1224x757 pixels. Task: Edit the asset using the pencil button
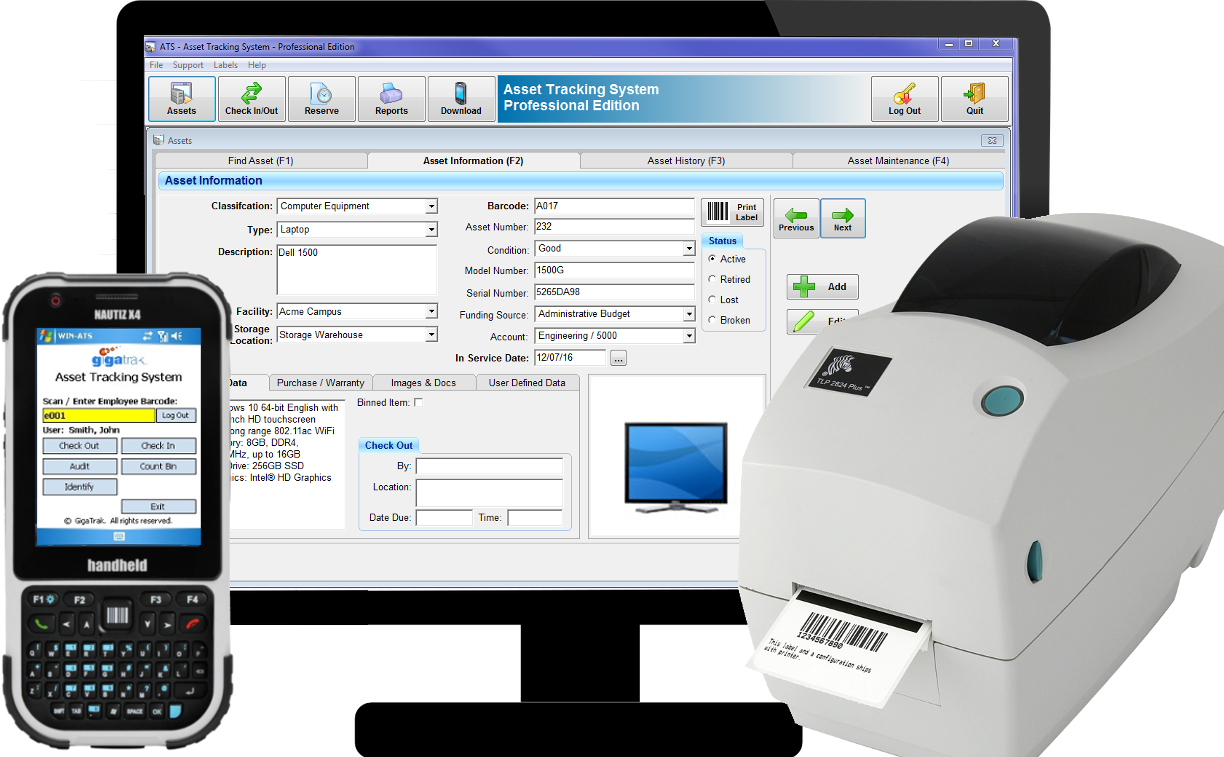[822, 321]
